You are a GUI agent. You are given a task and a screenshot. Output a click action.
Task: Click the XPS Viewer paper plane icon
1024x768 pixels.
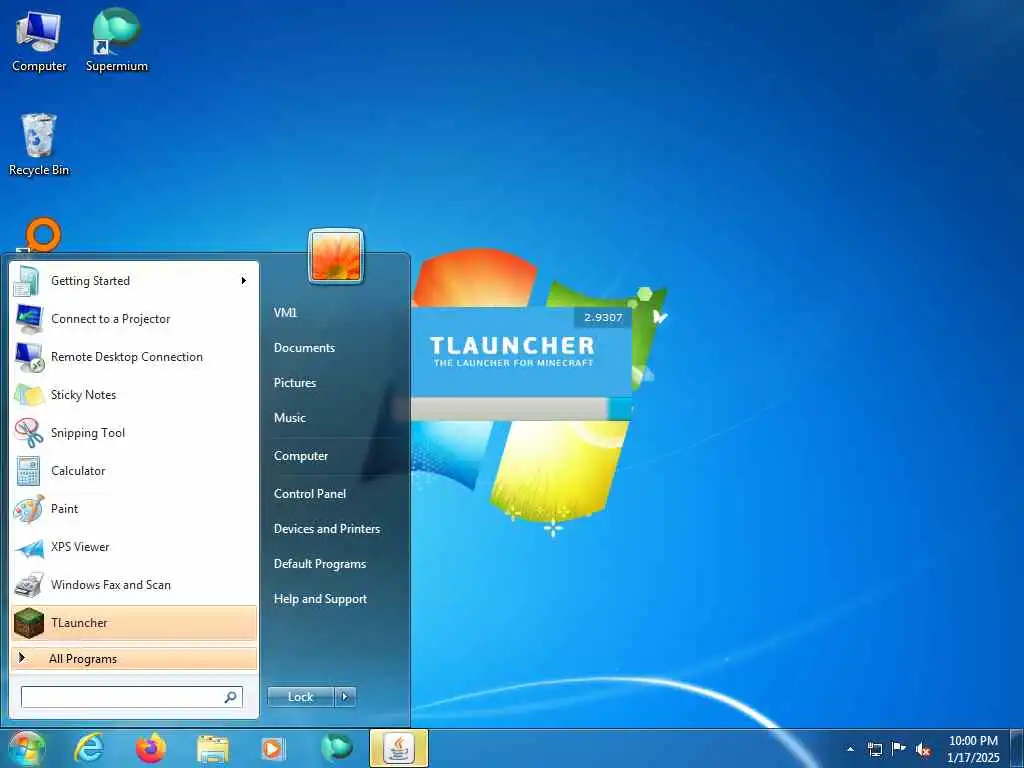(29, 547)
